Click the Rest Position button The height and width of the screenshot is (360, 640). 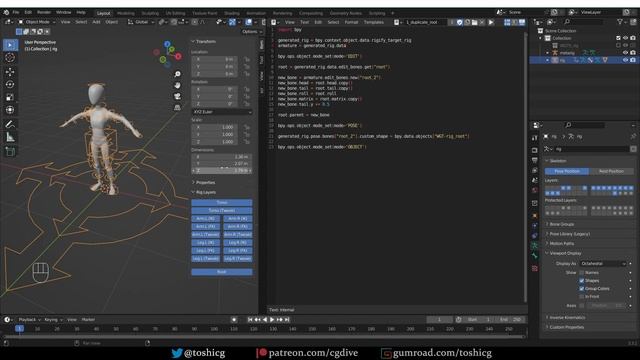[611, 171]
